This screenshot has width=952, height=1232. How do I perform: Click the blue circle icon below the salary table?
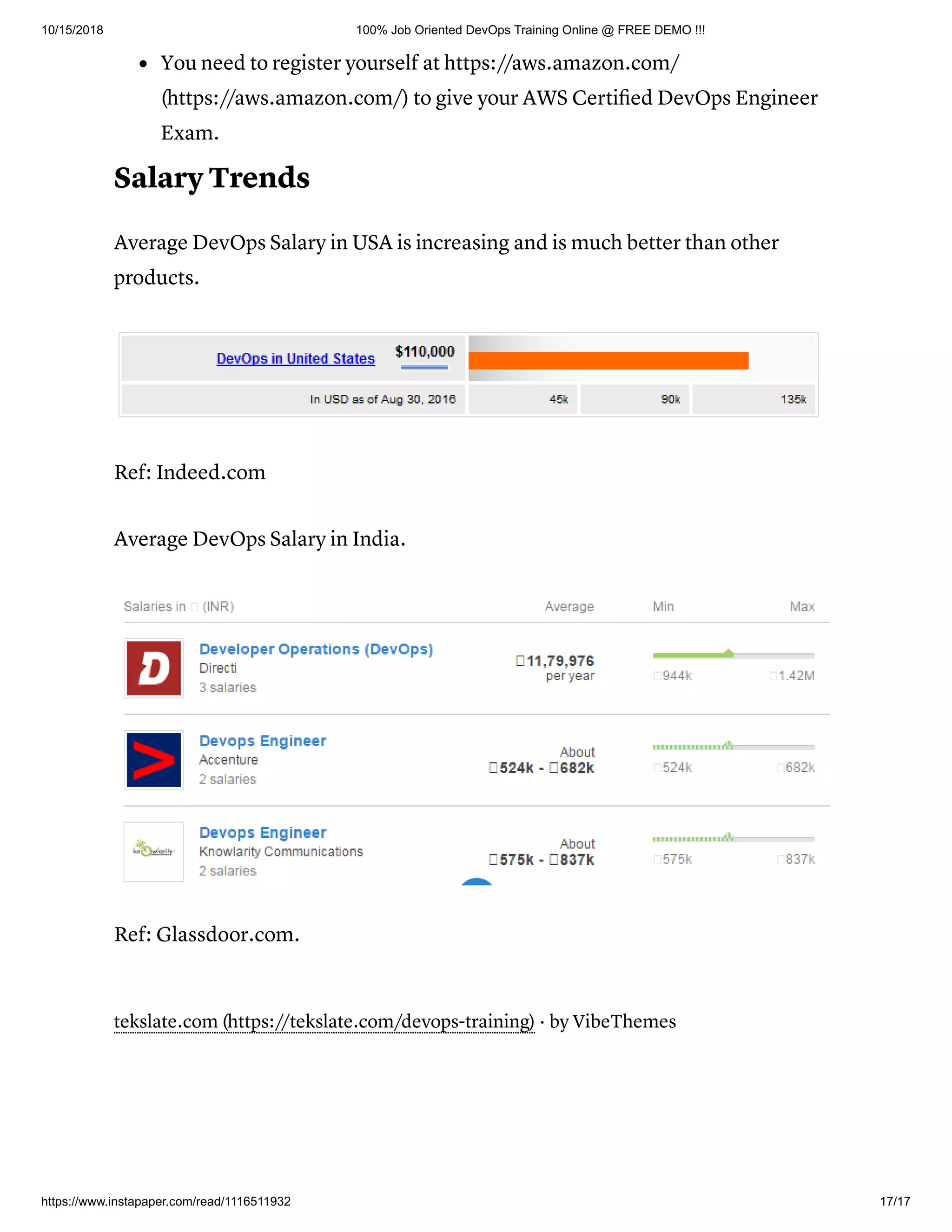[476, 881]
